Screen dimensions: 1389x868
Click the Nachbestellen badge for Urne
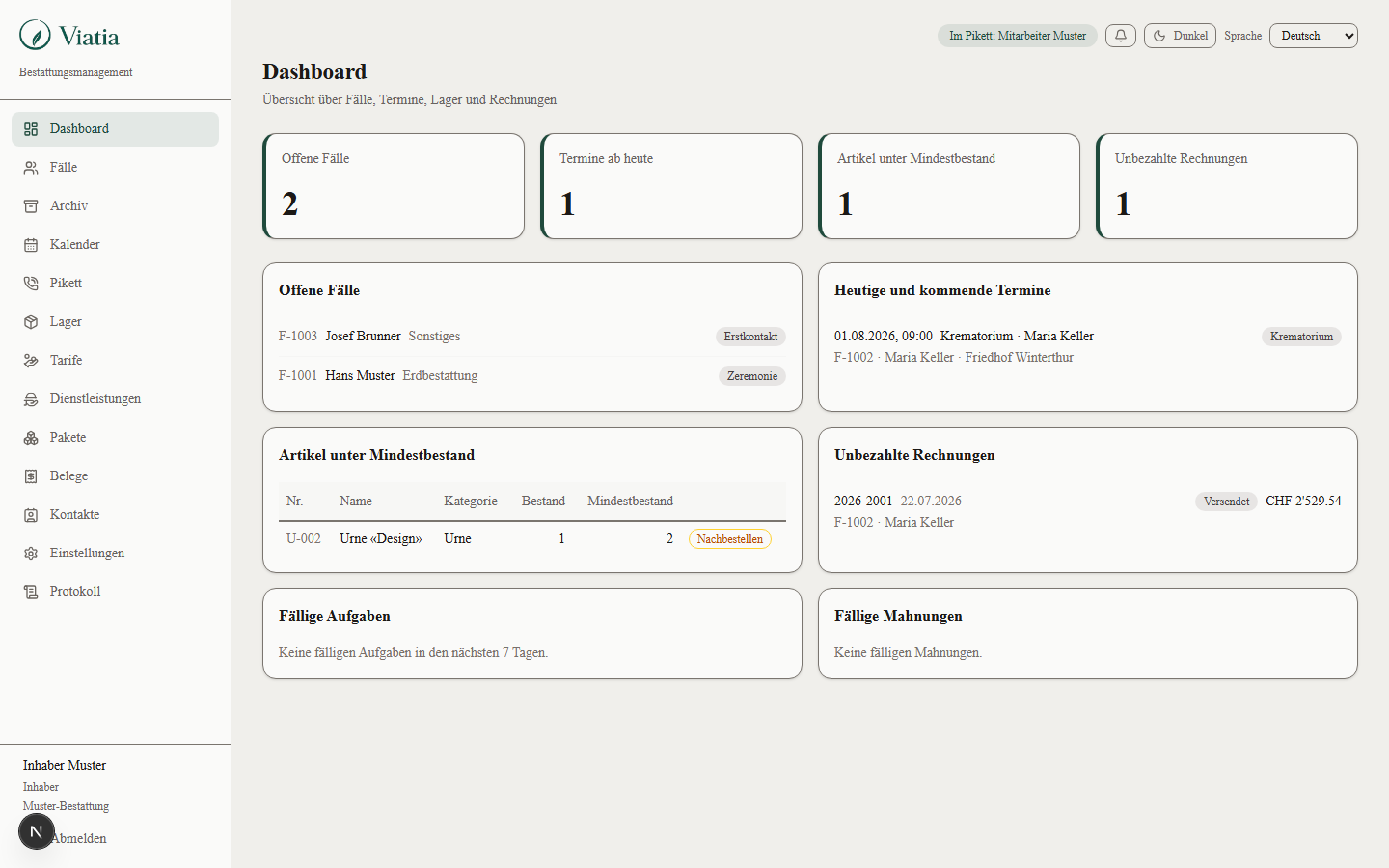click(x=730, y=539)
